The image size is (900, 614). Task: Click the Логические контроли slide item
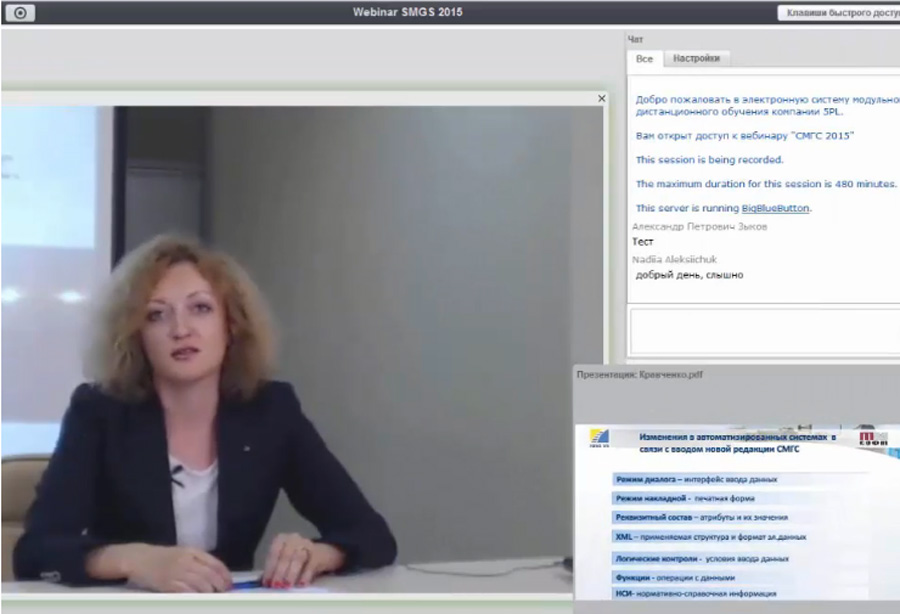tap(702, 557)
